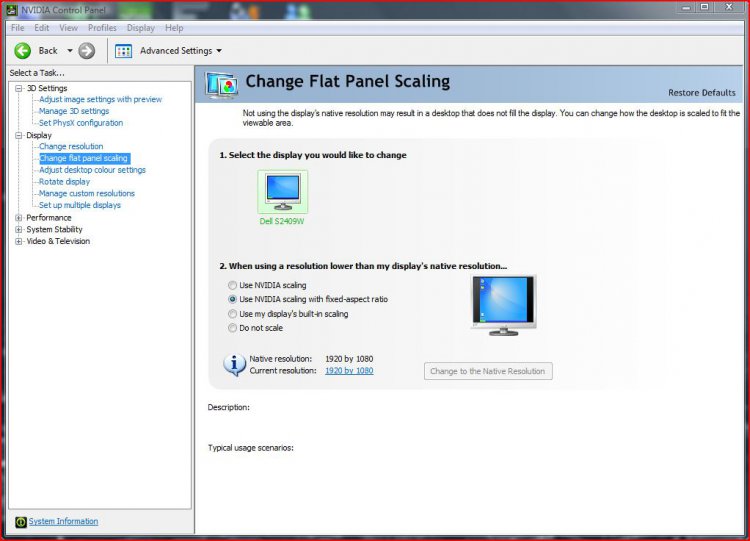750x541 pixels.
Task: Click the System Information icon
Action: click(21, 522)
